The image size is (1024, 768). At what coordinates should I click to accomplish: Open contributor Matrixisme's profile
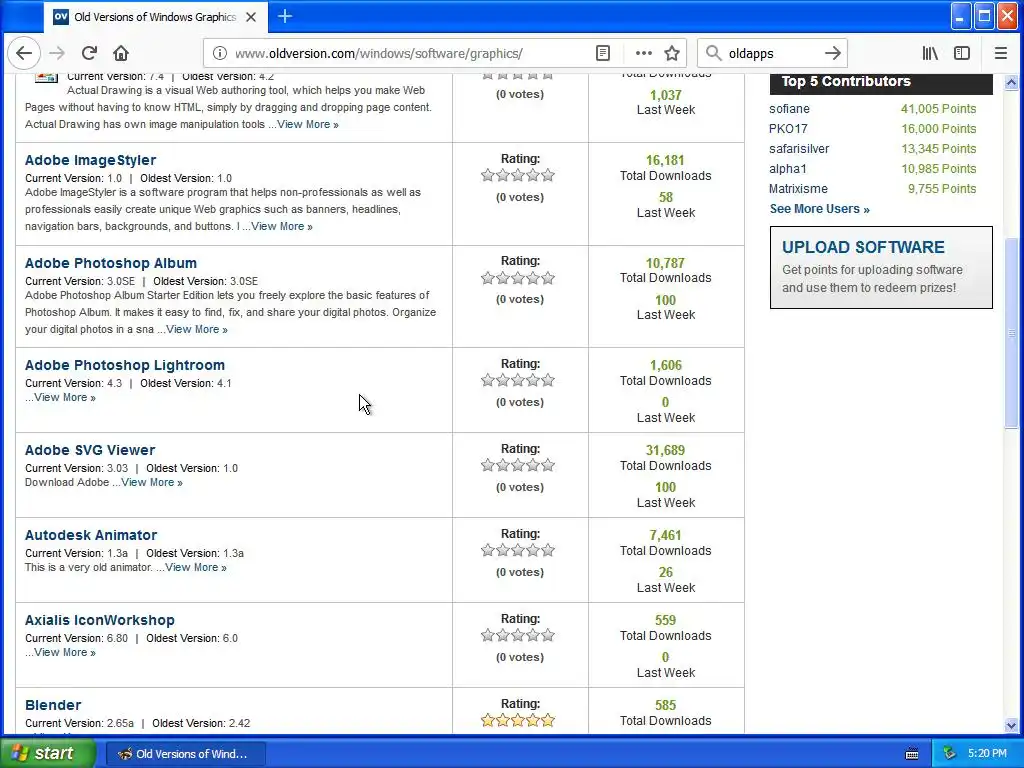click(x=798, y=189)
